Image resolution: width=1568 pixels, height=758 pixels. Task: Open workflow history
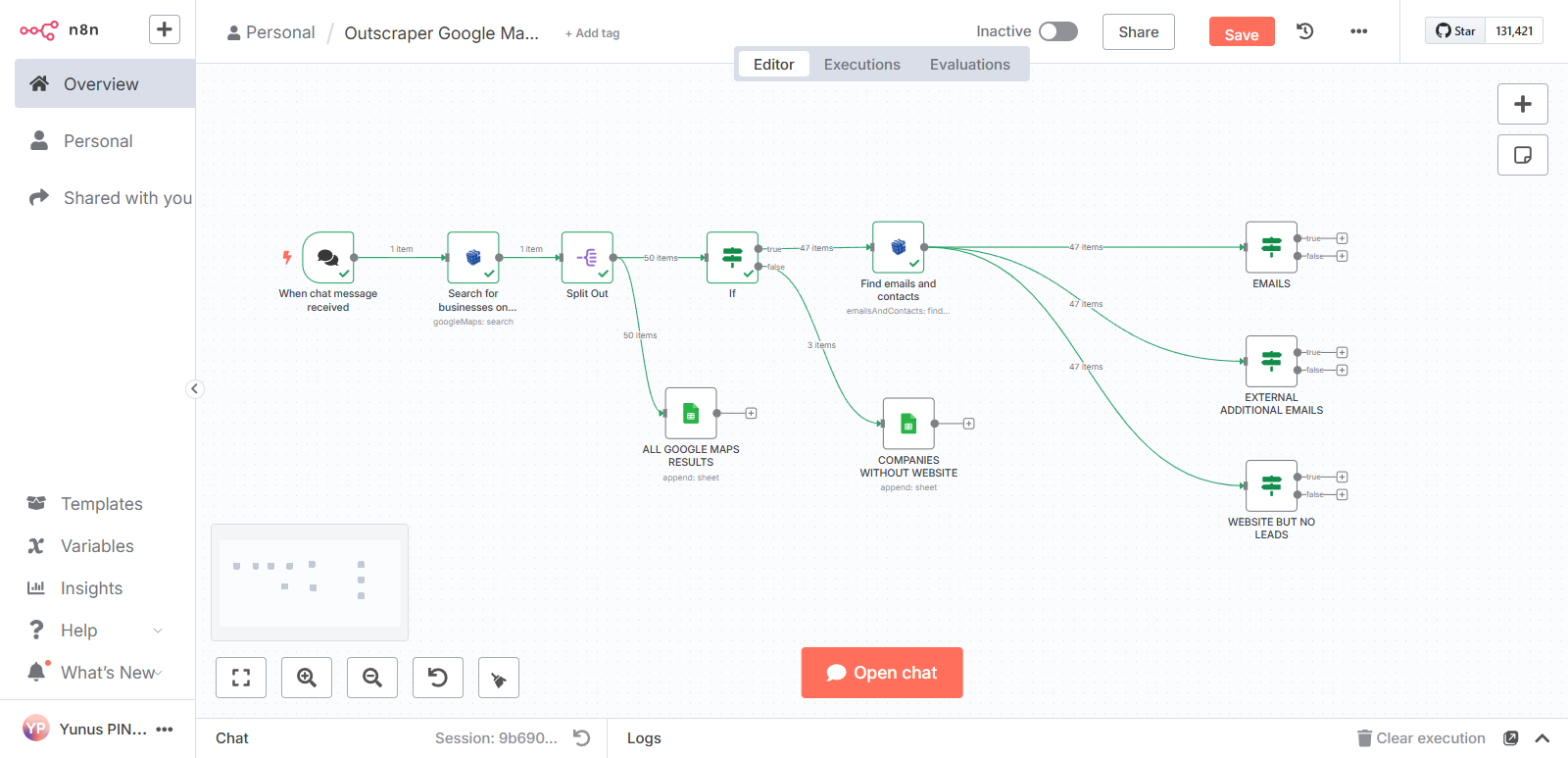click(1305, 31)
